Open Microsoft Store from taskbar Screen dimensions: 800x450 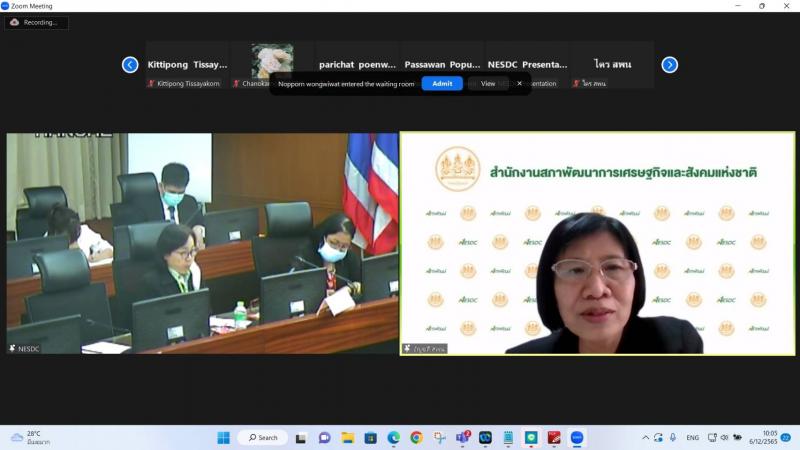coord(370,438)
